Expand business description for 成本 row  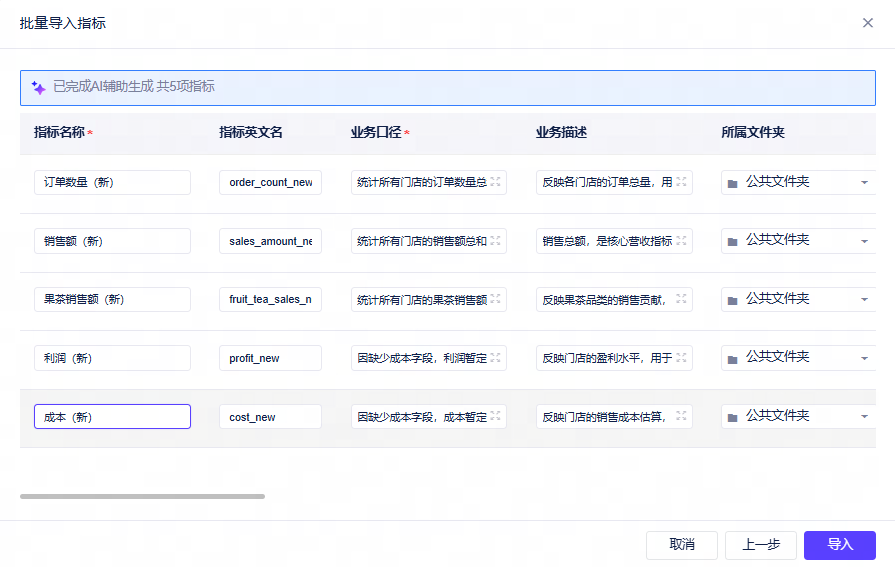(681, 416)
